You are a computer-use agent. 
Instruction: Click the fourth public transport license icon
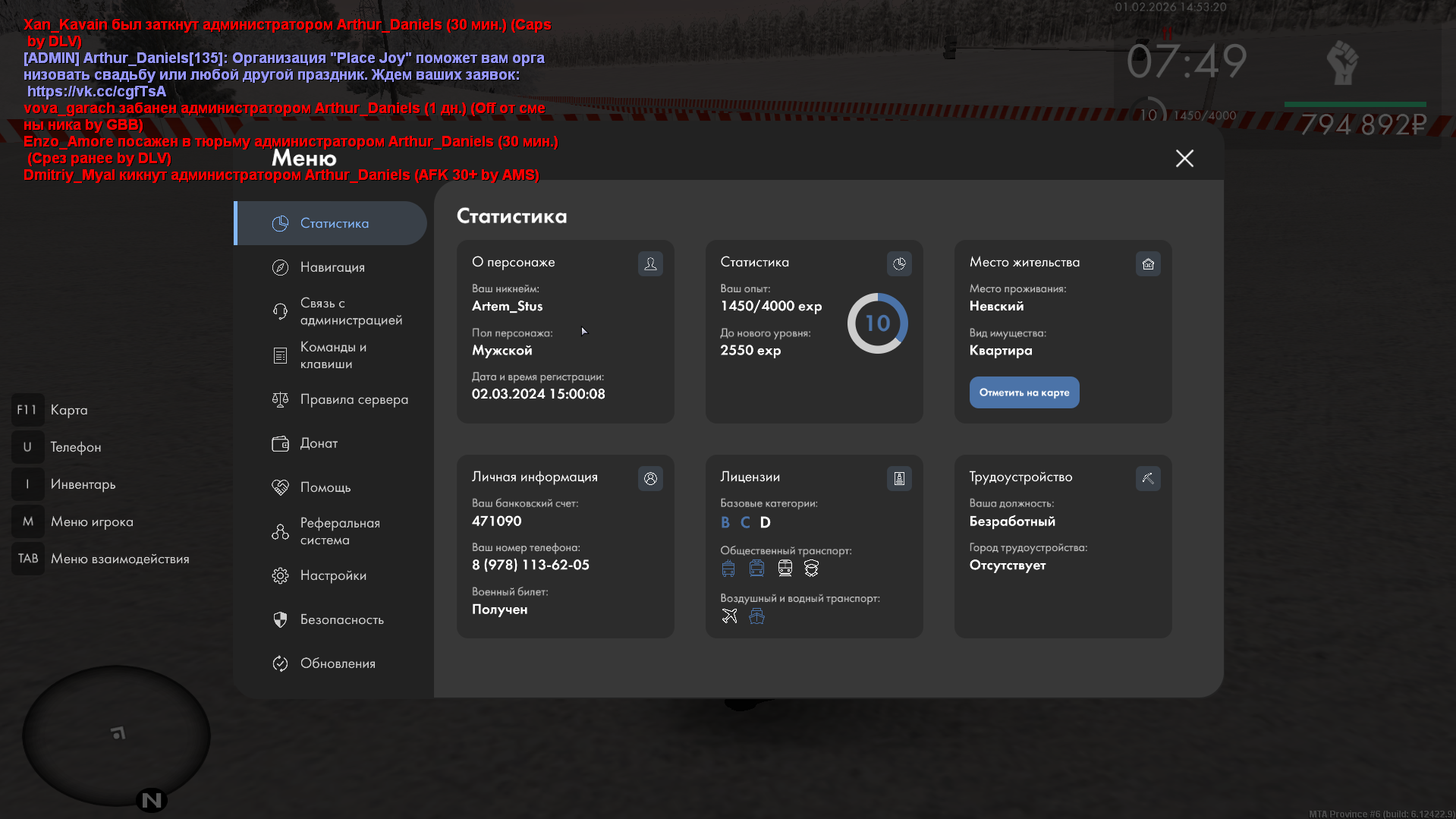click(812, 569)
